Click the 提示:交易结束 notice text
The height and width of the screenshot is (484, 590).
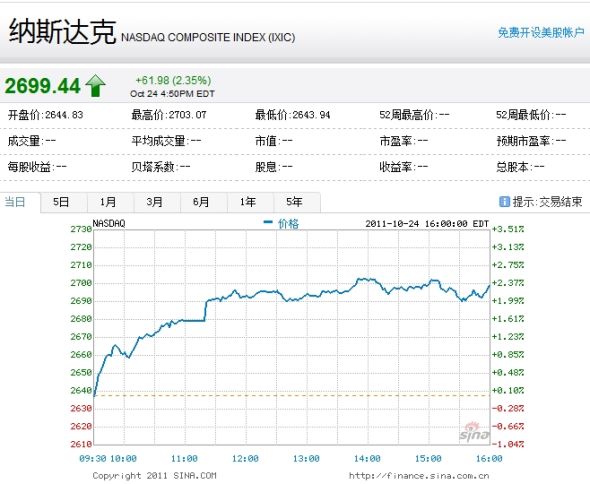click(x=547, y=202)
